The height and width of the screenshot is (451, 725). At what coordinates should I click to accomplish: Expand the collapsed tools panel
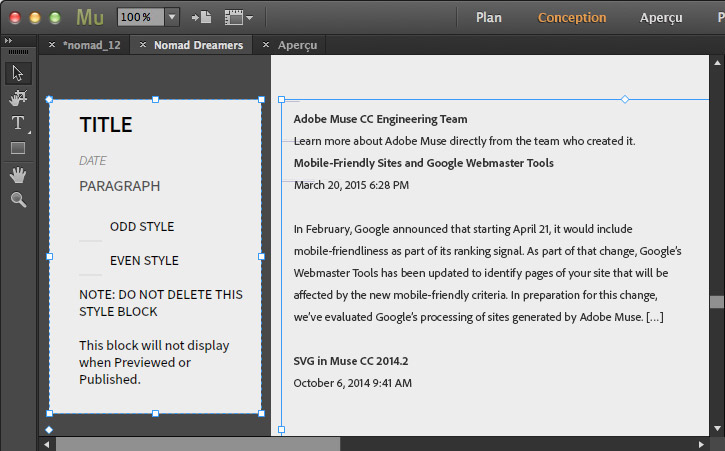(8, 40)
